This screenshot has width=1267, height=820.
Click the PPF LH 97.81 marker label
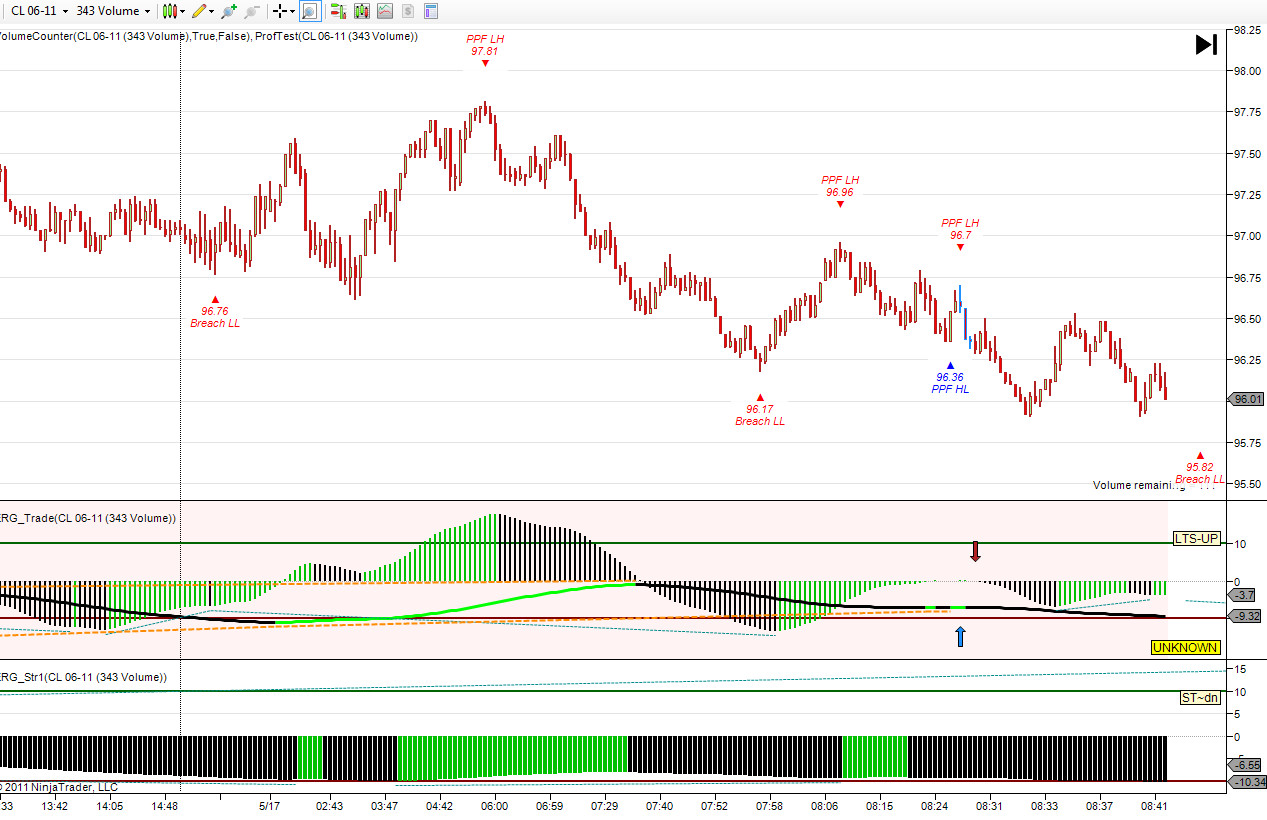485,44
